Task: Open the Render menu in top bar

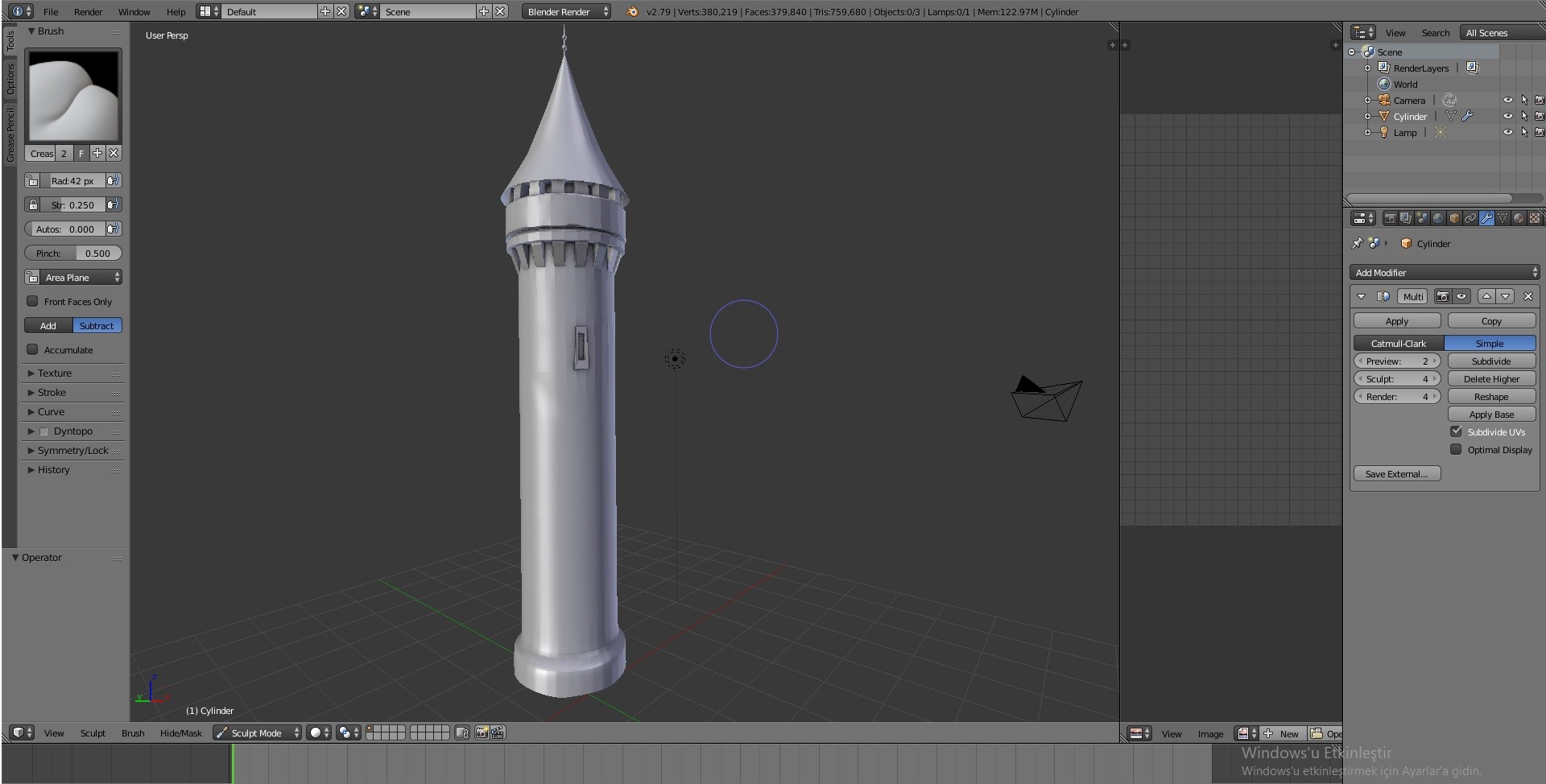Action: click(x=88, y=11)
